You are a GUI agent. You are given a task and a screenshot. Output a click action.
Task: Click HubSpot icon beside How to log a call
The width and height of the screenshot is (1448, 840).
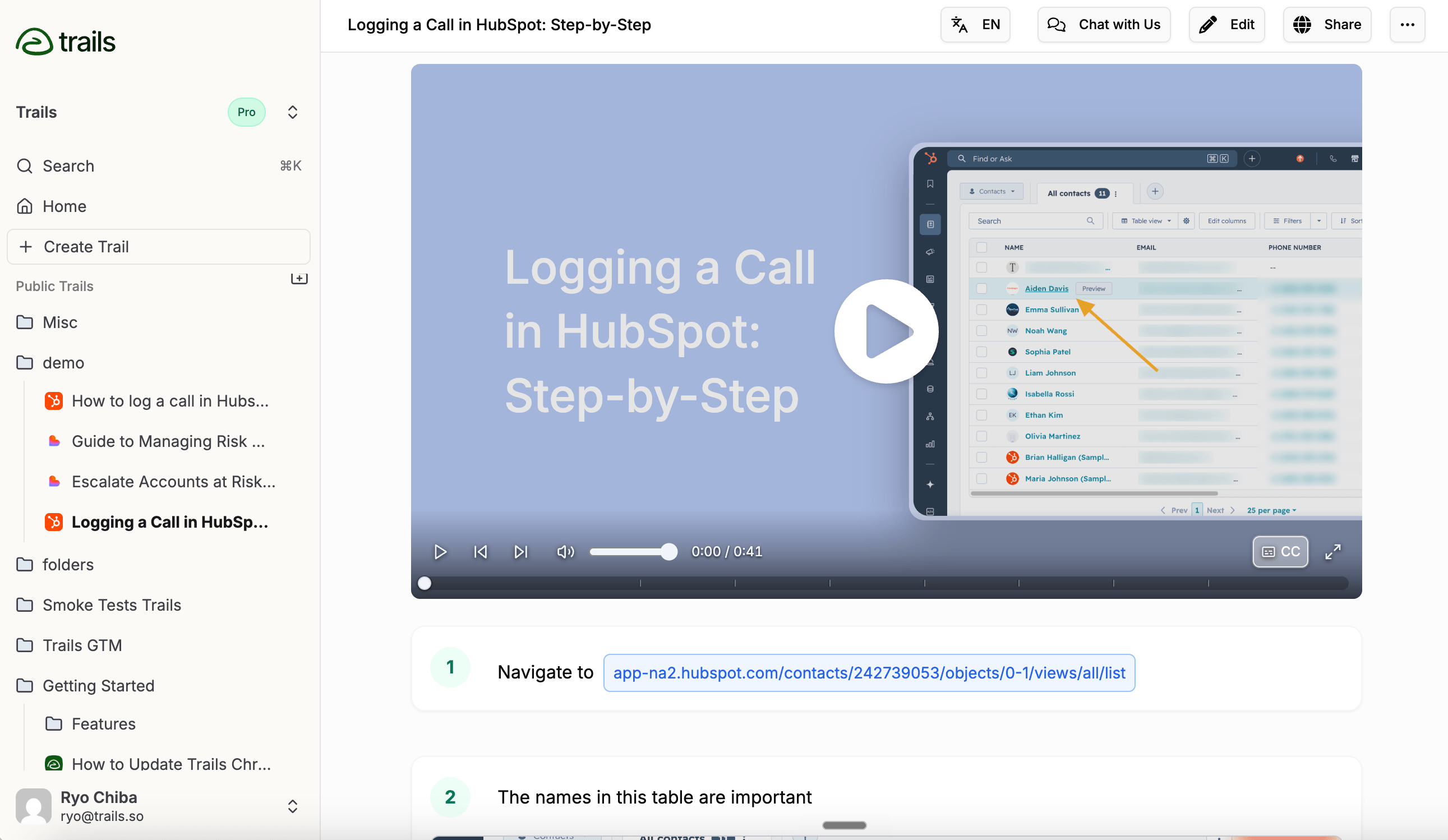pyautogui.click(x=54, y=401)
